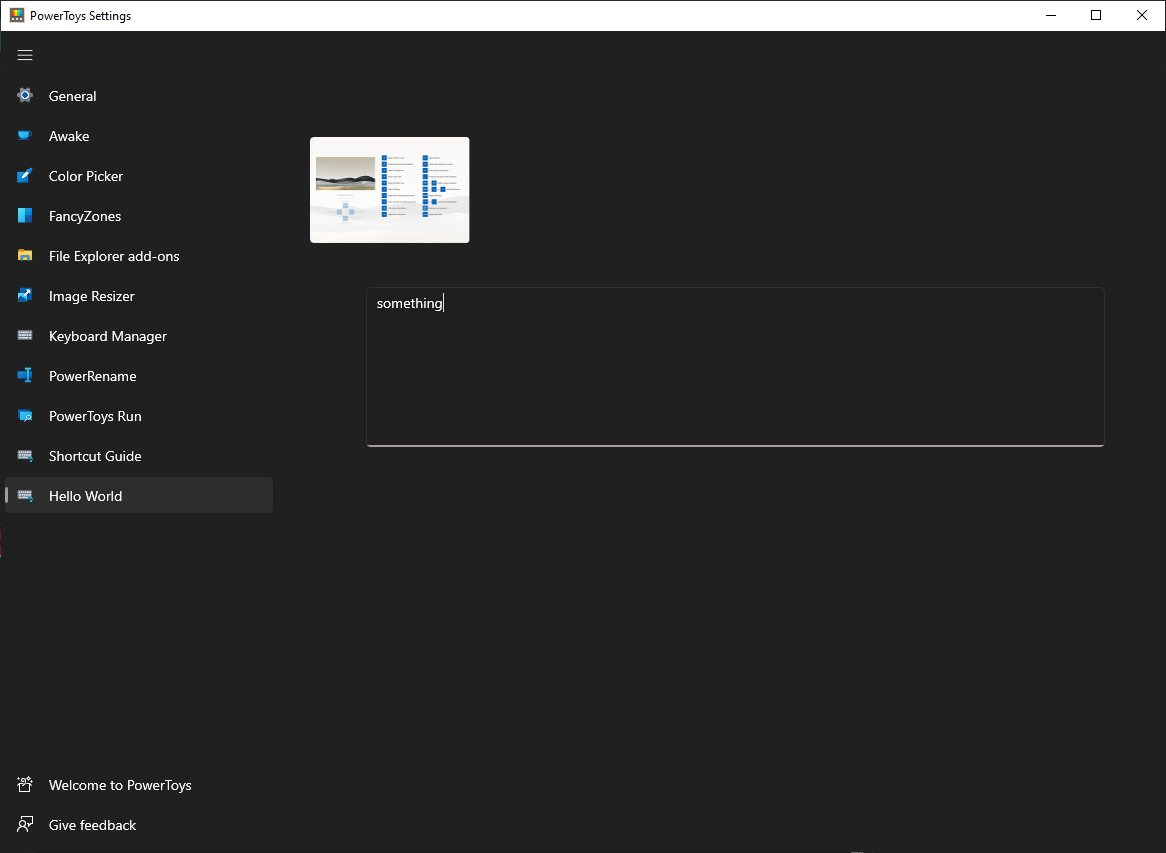This screenshot has width=1166, height=853.
Task: Focus the text box containing "something"
Action: (x=735, y=366)
